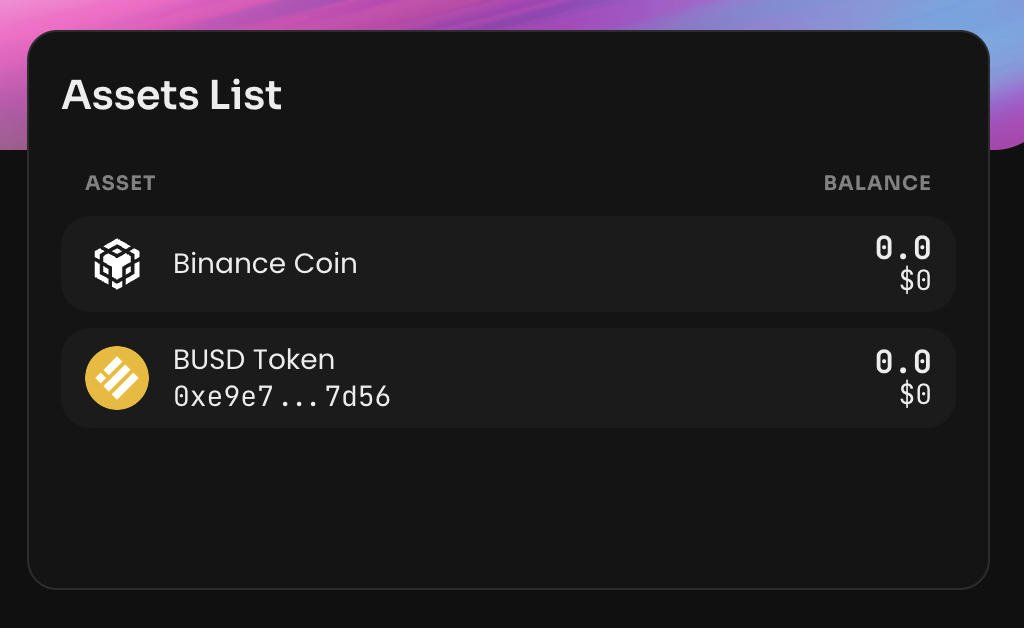This screenshot has height=628, width=1024.
Task: Click the ASSET column header
Action: [120, 183]
